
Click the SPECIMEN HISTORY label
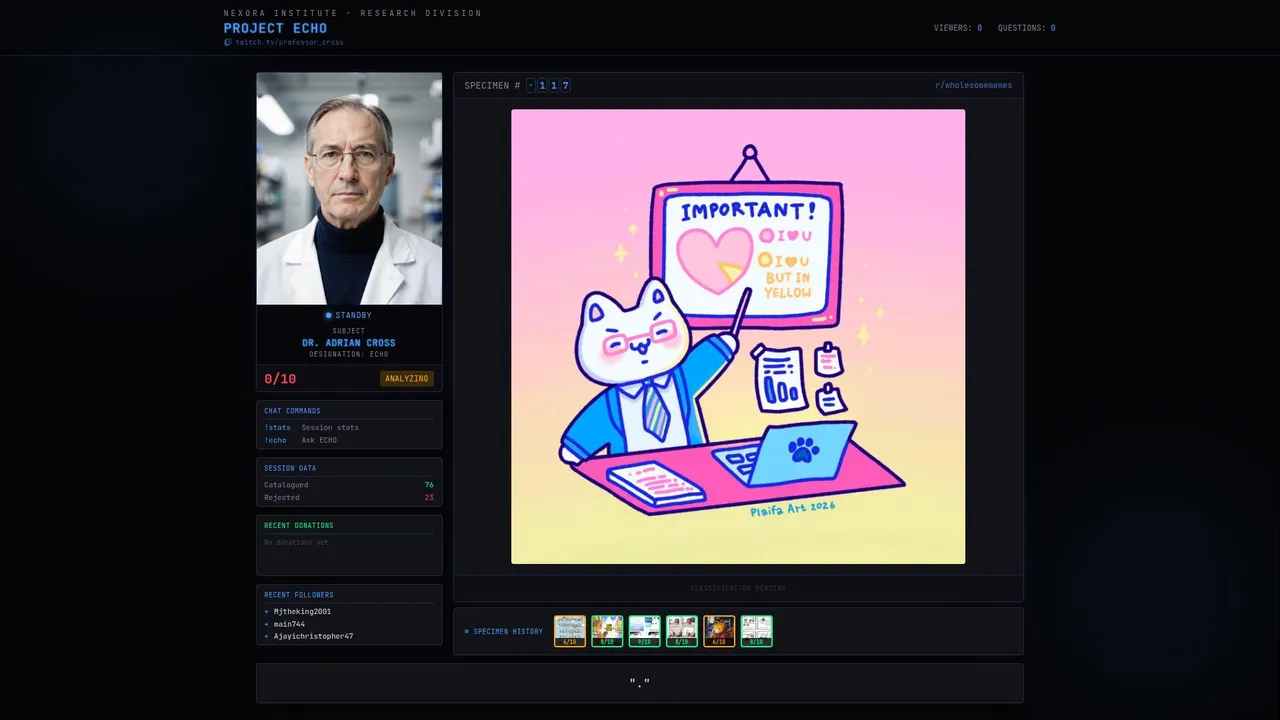[x=508, y=632]
